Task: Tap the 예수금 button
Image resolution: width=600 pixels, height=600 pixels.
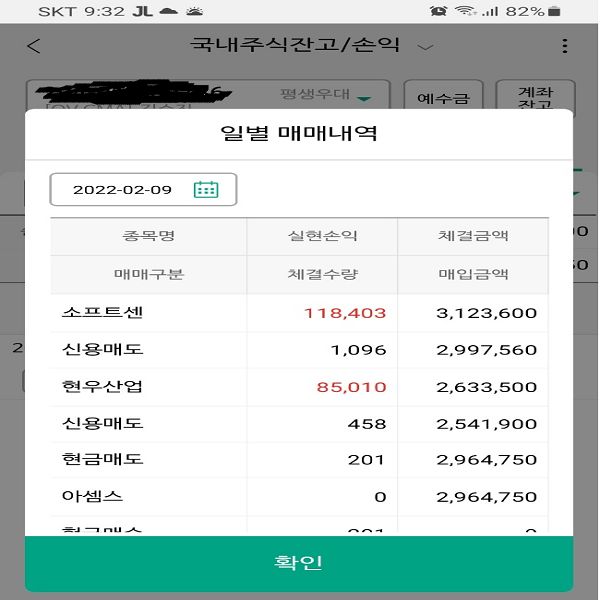Action: (x=436, y=98)
